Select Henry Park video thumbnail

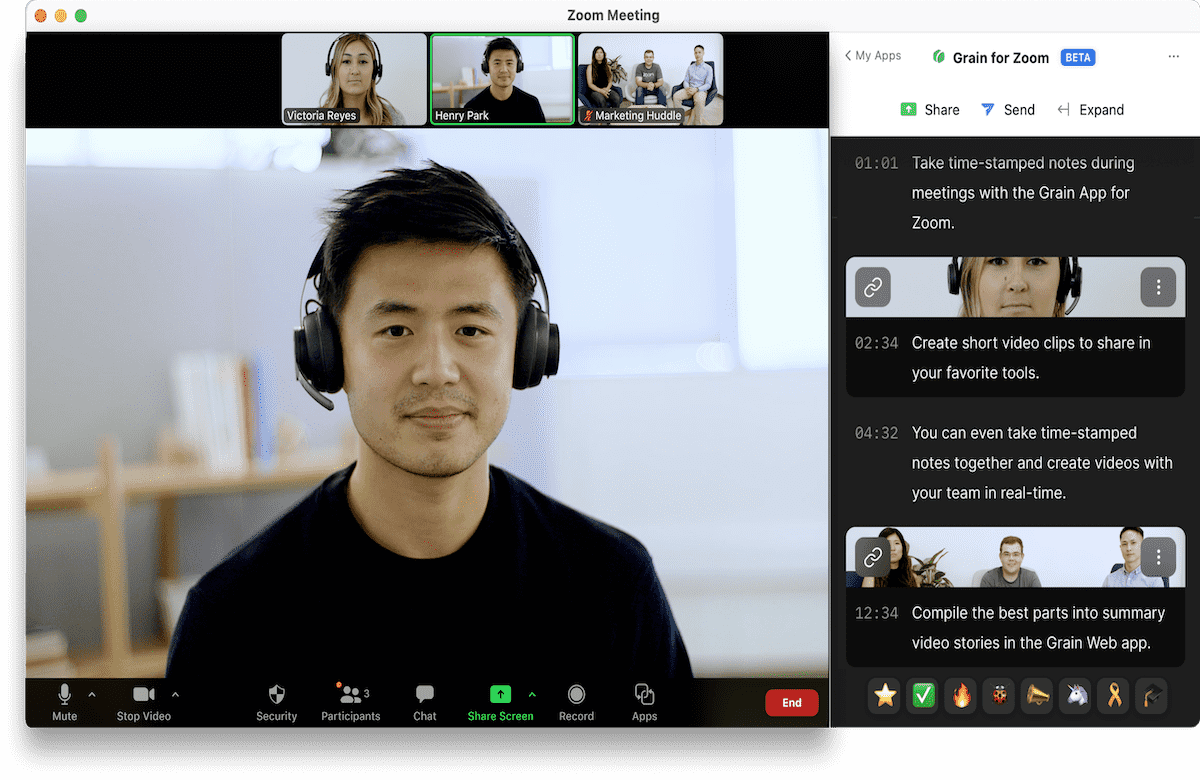click(502, 79)
